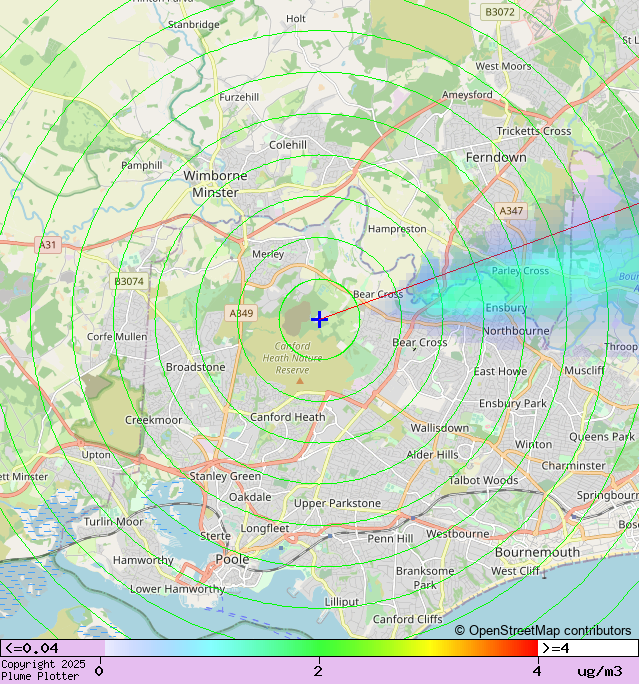Click the 'Corfe Mullen' label
Image resolution: width=639 pixels, height=684 pixels.
117,337
